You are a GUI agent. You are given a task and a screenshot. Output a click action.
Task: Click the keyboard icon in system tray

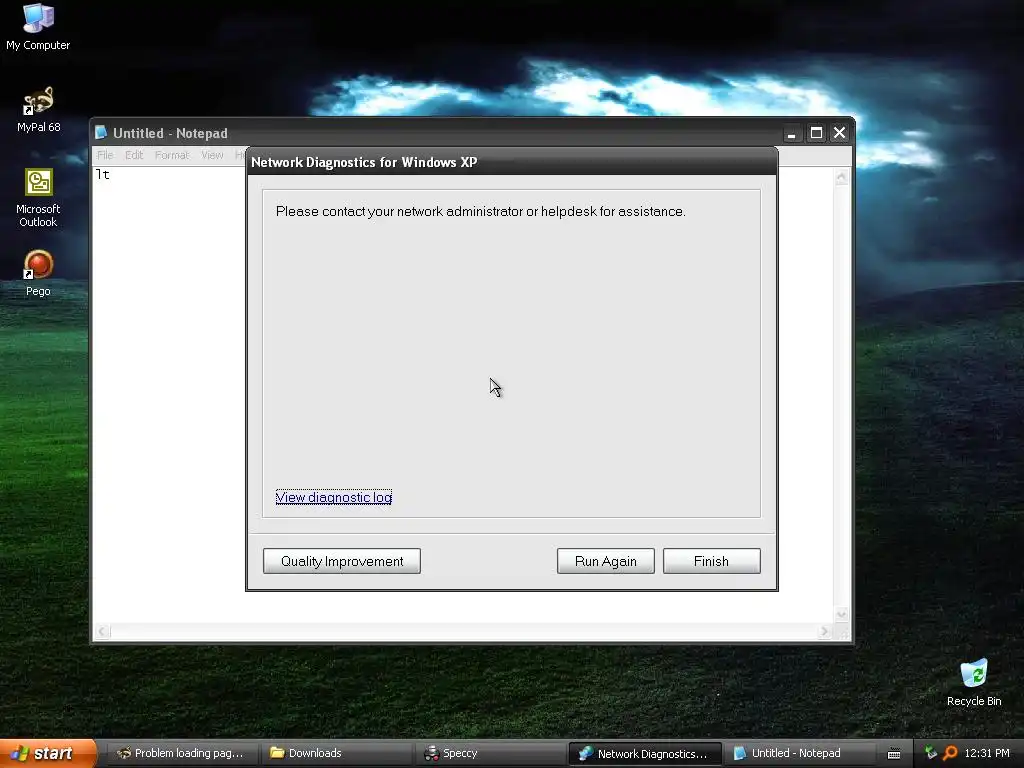tap(894, 754)
